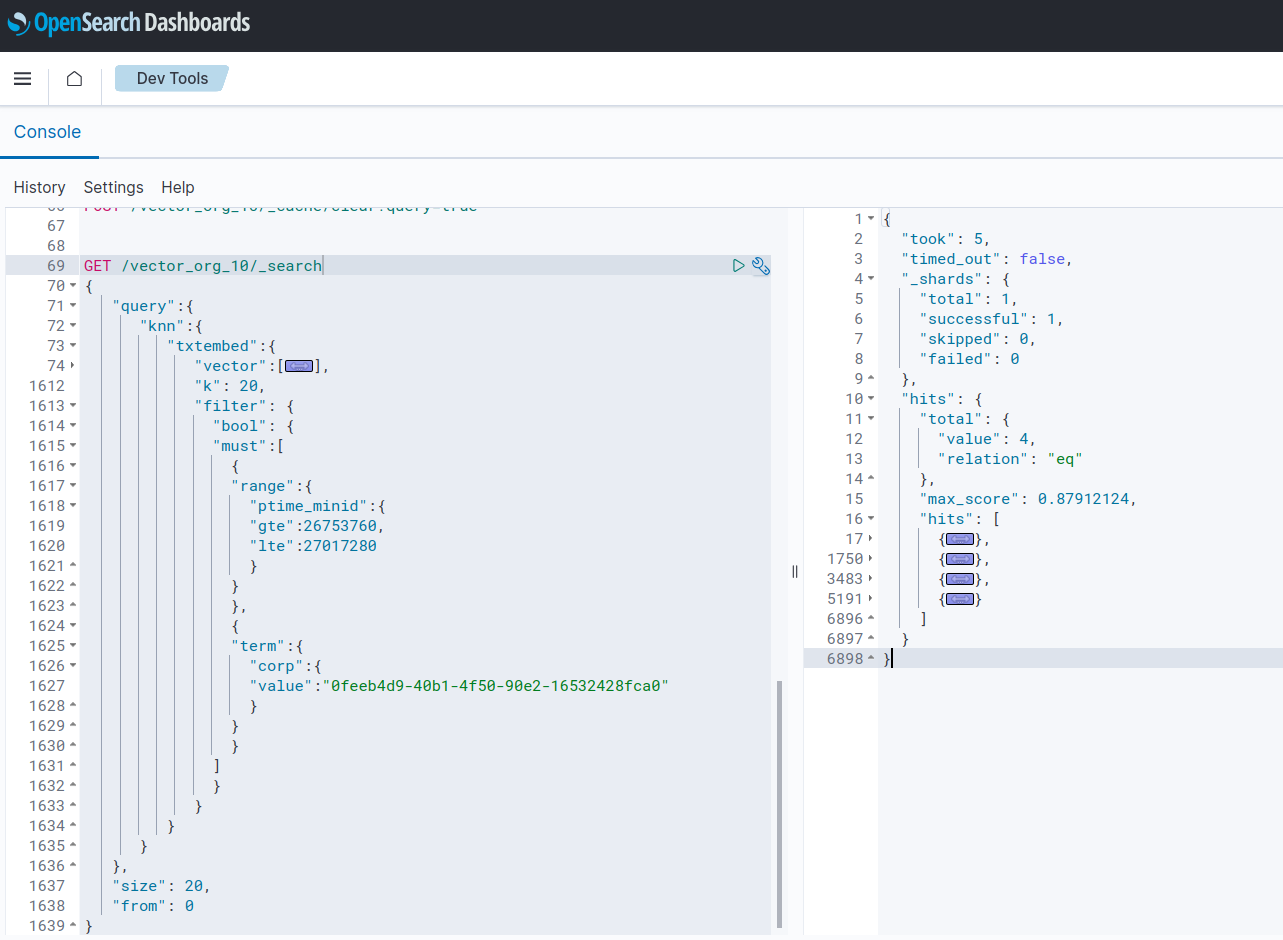This screenshot has height=940, width=1283.
Task: Click "timed_out": false in response
Action: click(987, 259)
